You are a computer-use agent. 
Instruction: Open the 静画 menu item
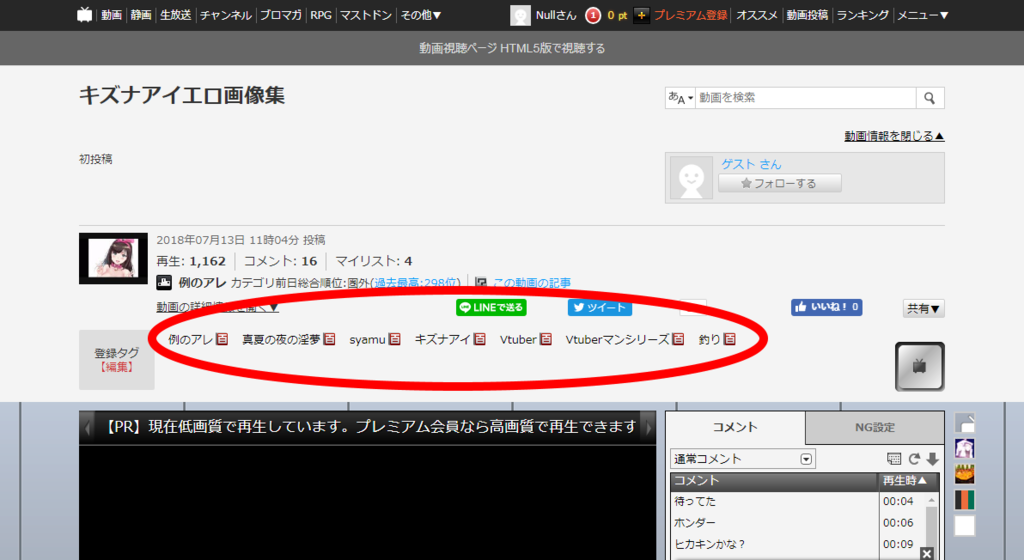pyautogui.click(x=140, y=14)
